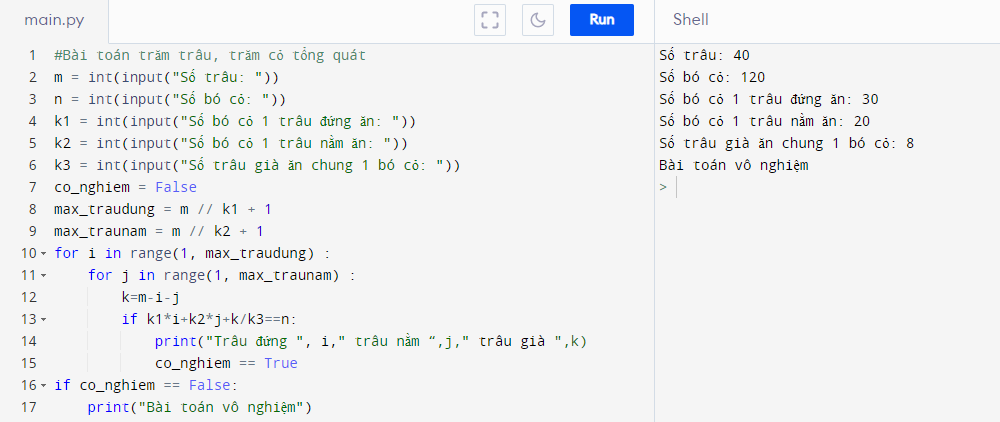This screenshot has height=422, width=1000.
Task: Fold the for j loop at line 11
Action: point(43,275)
